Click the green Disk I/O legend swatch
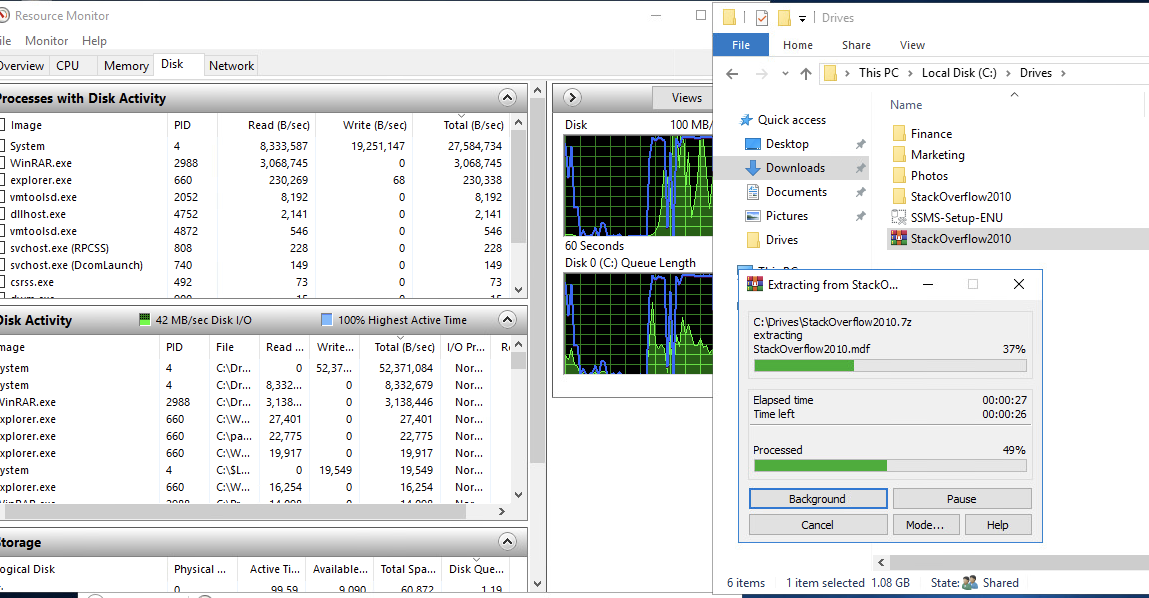Screen dimensions: 1149x598 click(x=144, y=320)
